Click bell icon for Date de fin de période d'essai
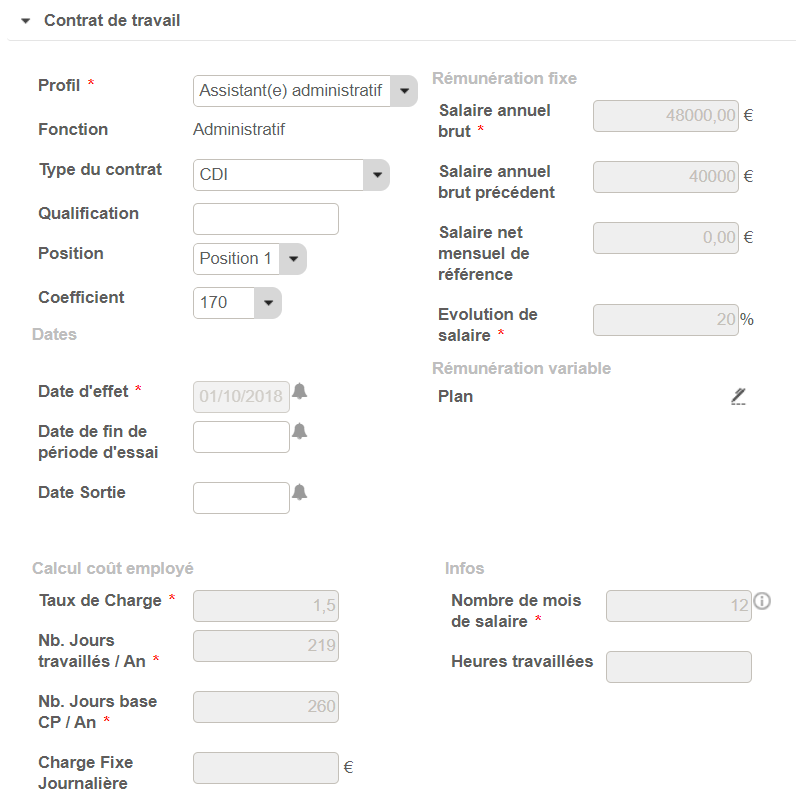Image resolution: width=796 pixels, height=798 pixels. 299,431
